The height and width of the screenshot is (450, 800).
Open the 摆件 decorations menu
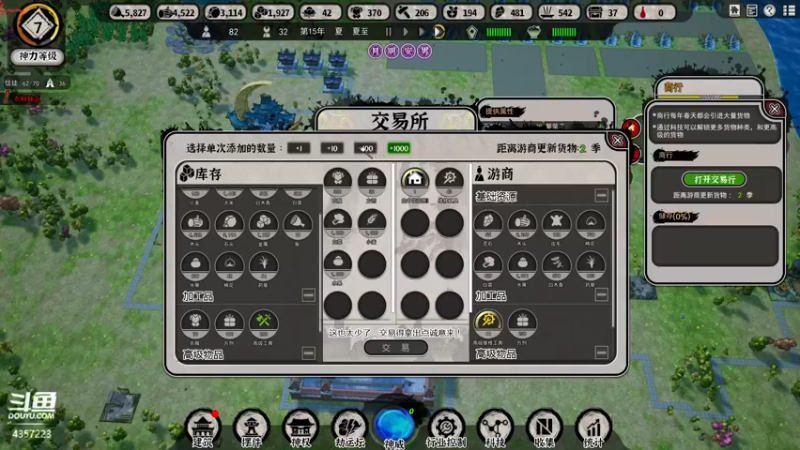click(x=251, y=428)
